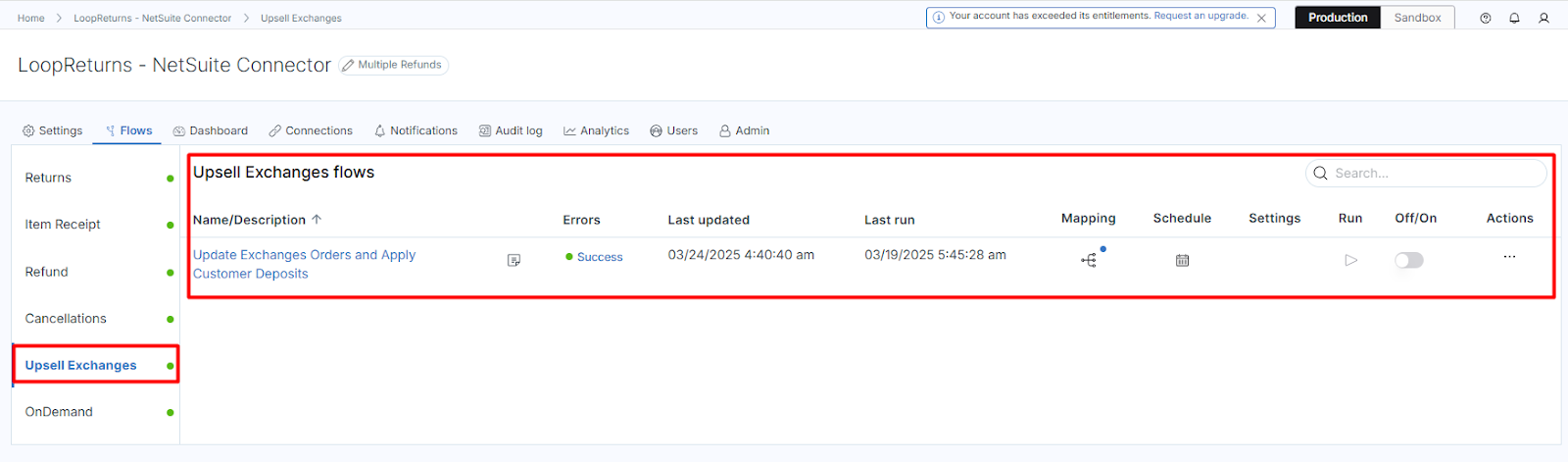Edit the Multiple Refunds tag
This screenshot has width=1568, height=462.
pyautogui.click(x=393, y=65)
